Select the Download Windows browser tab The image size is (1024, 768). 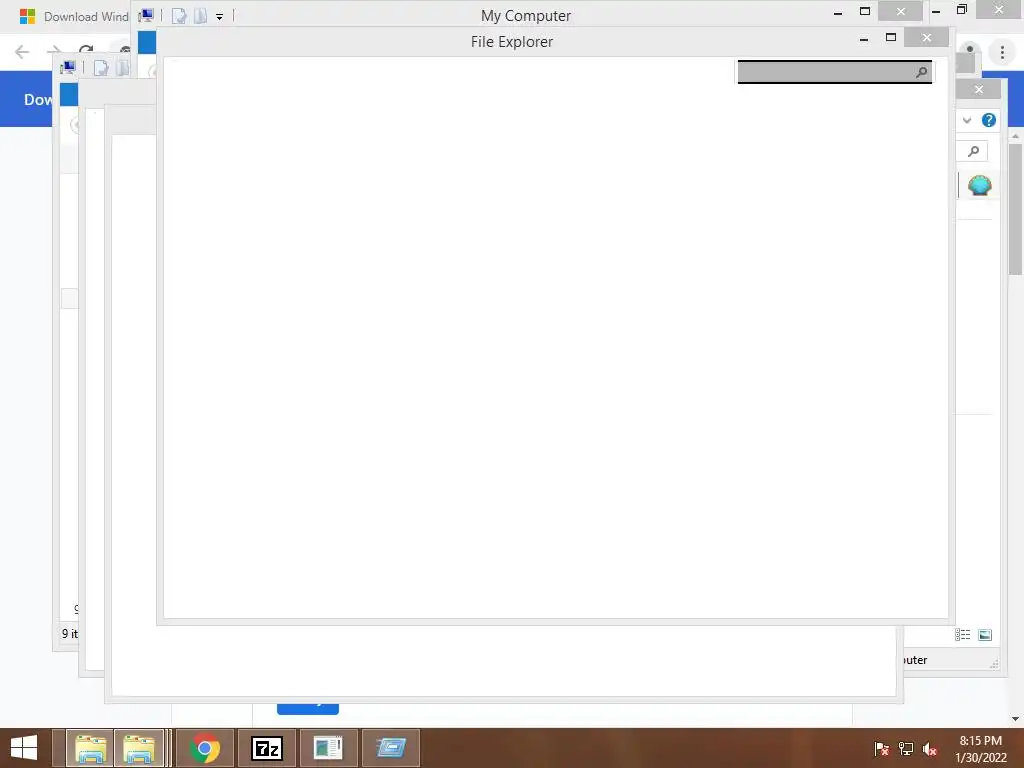(74, 16)
